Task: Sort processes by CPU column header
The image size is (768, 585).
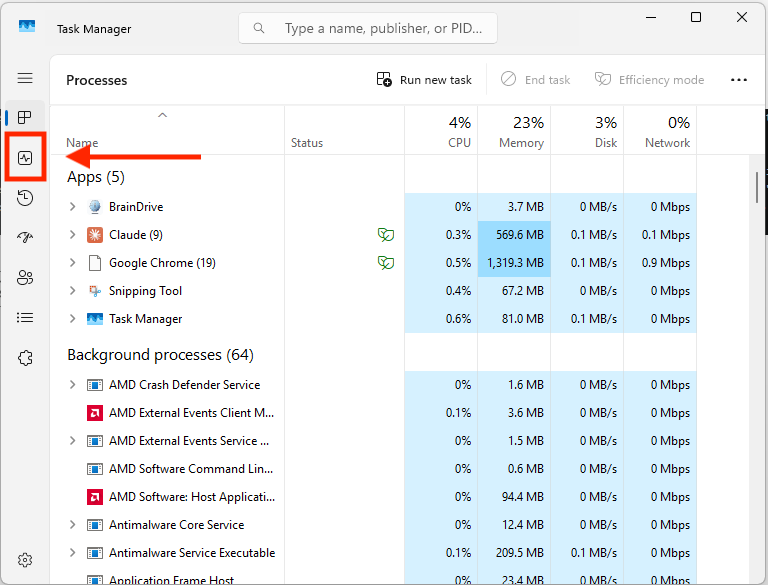Action: (x=441, y=131)
